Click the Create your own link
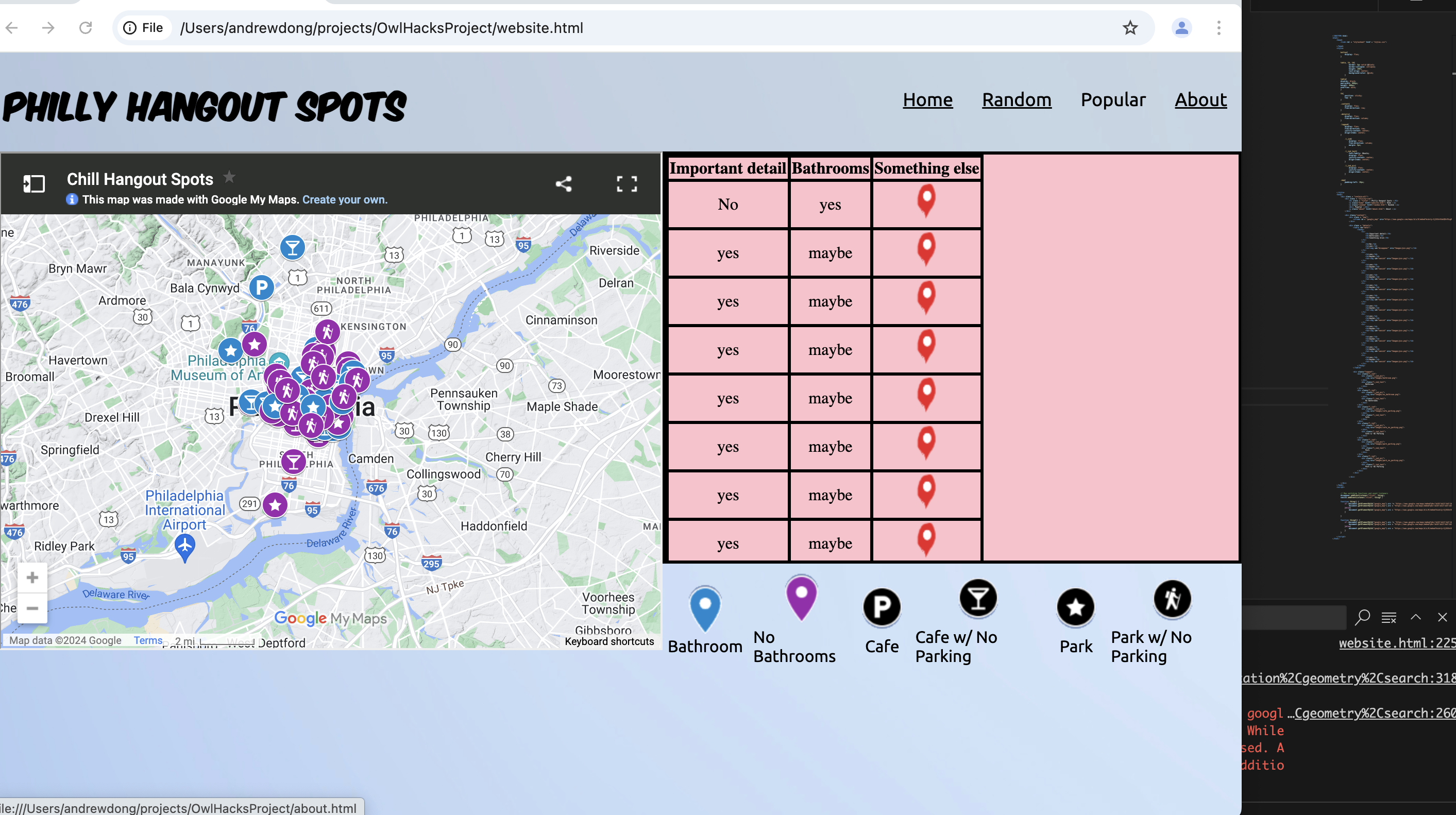Image resolution: width=1456 pixels, height=815 pixels. tap(345, 199)
